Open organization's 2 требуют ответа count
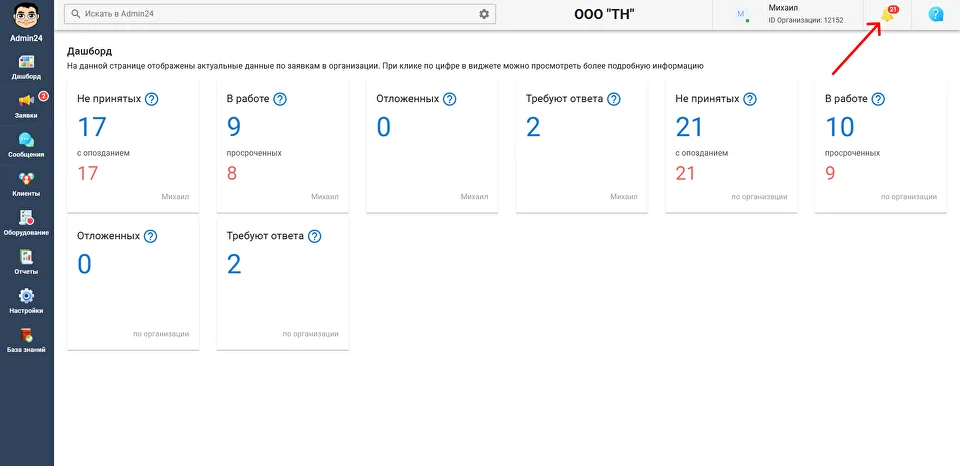960x466 pixels. coord(234,265)
